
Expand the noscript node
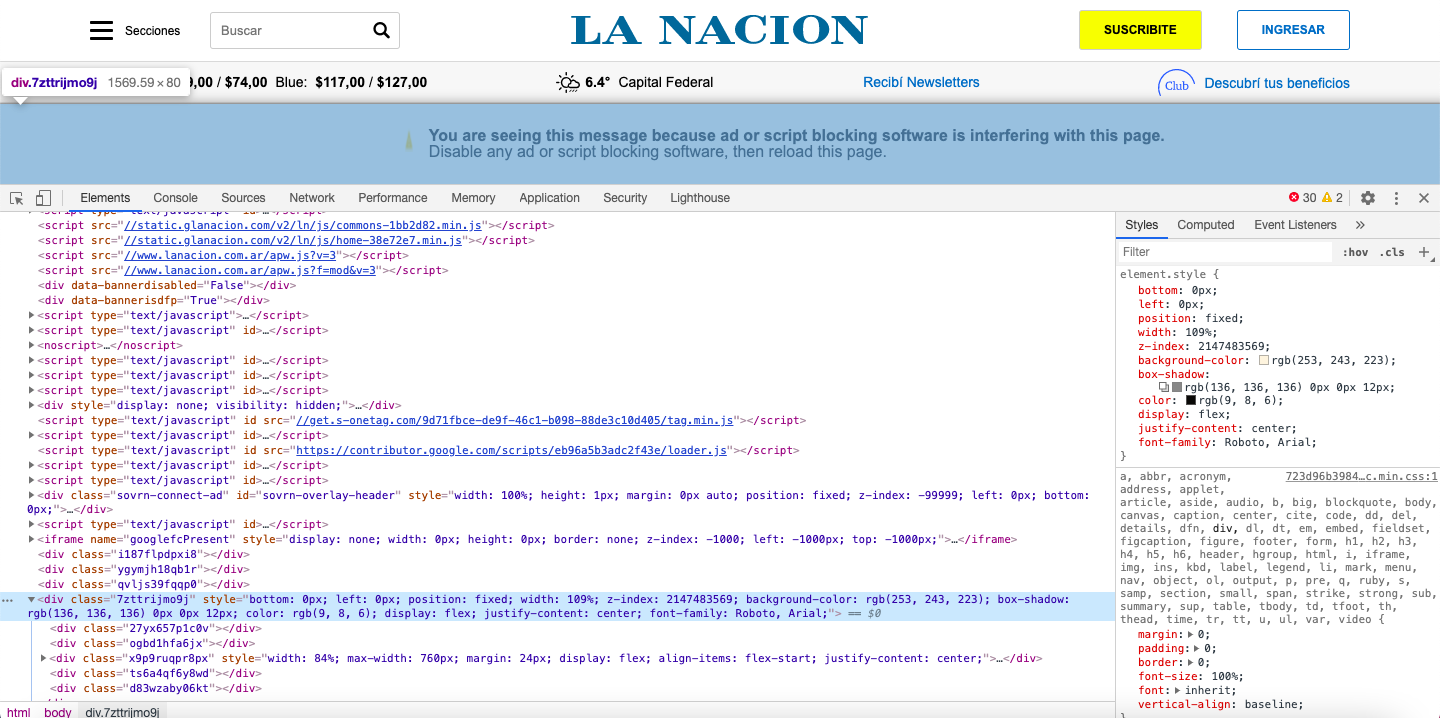coord(33,345)
